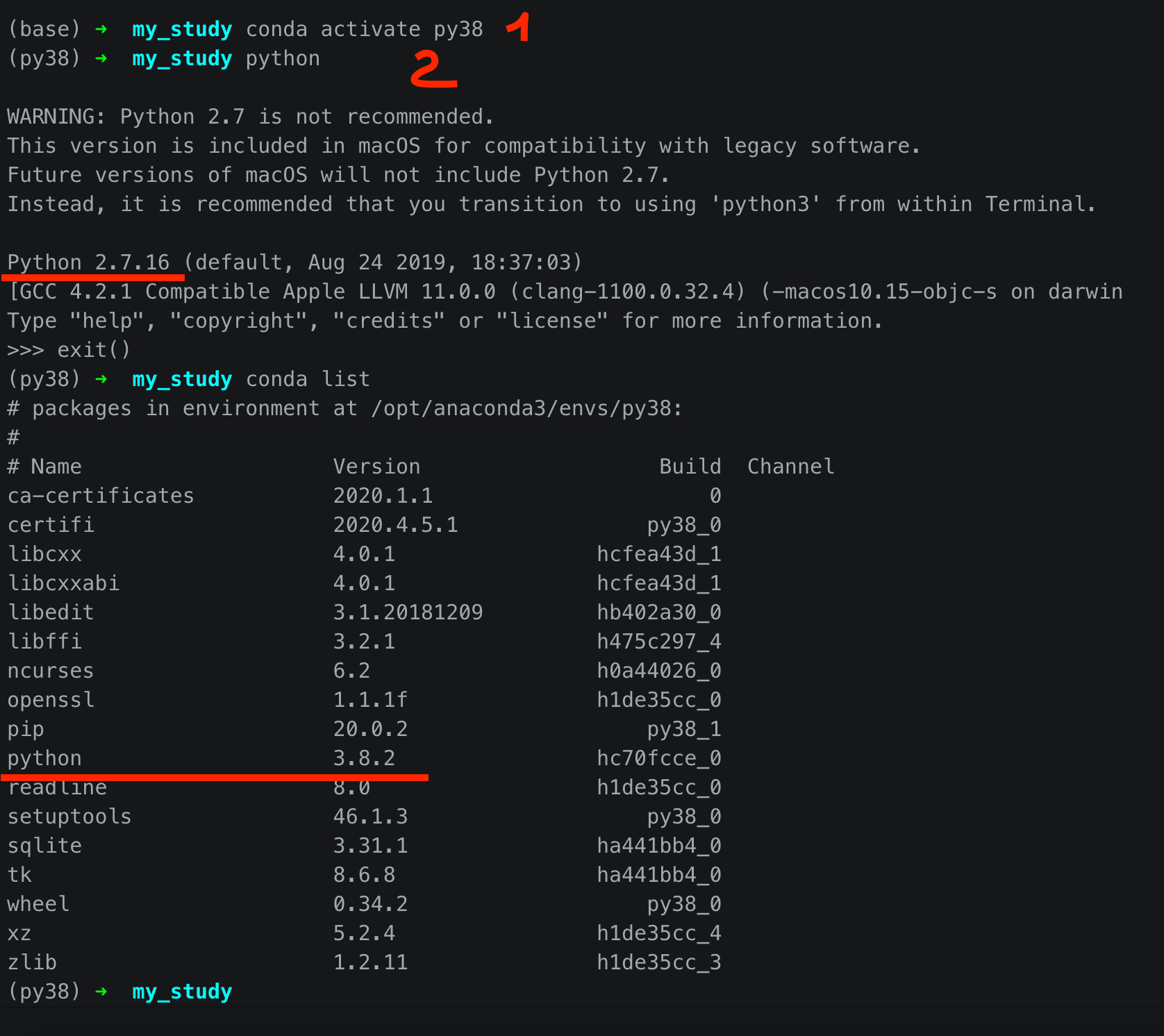Click the libedit version 3.1.20181209

coord(408,612)
